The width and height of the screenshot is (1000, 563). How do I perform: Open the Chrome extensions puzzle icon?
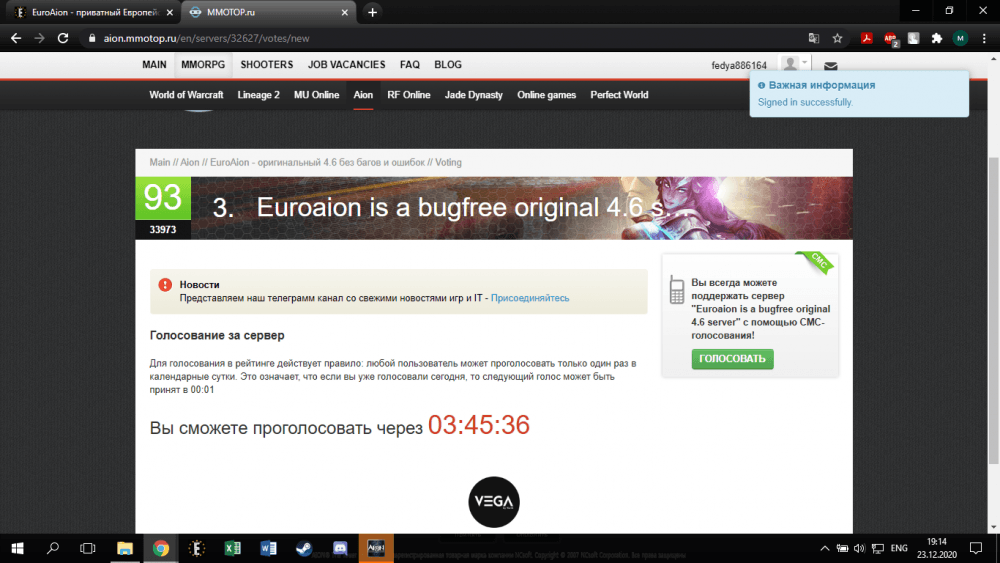tap(936, 39)
